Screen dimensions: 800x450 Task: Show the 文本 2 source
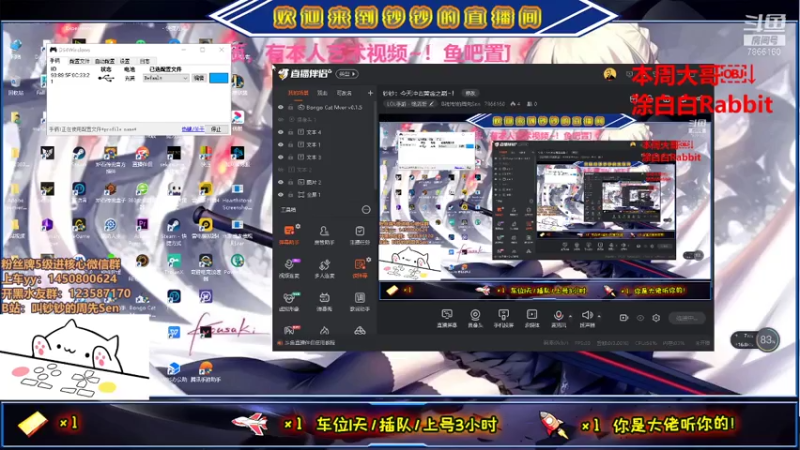point(281,169)
